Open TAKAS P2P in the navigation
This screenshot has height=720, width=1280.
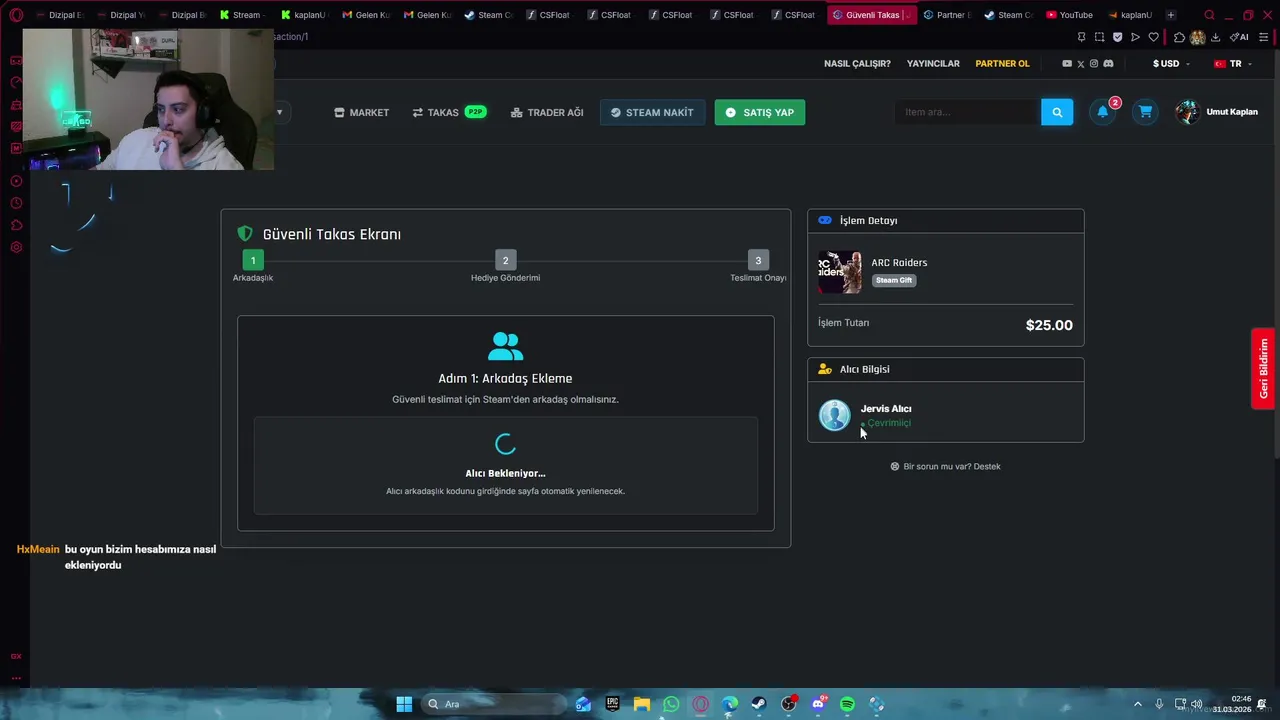click(449, 112)
